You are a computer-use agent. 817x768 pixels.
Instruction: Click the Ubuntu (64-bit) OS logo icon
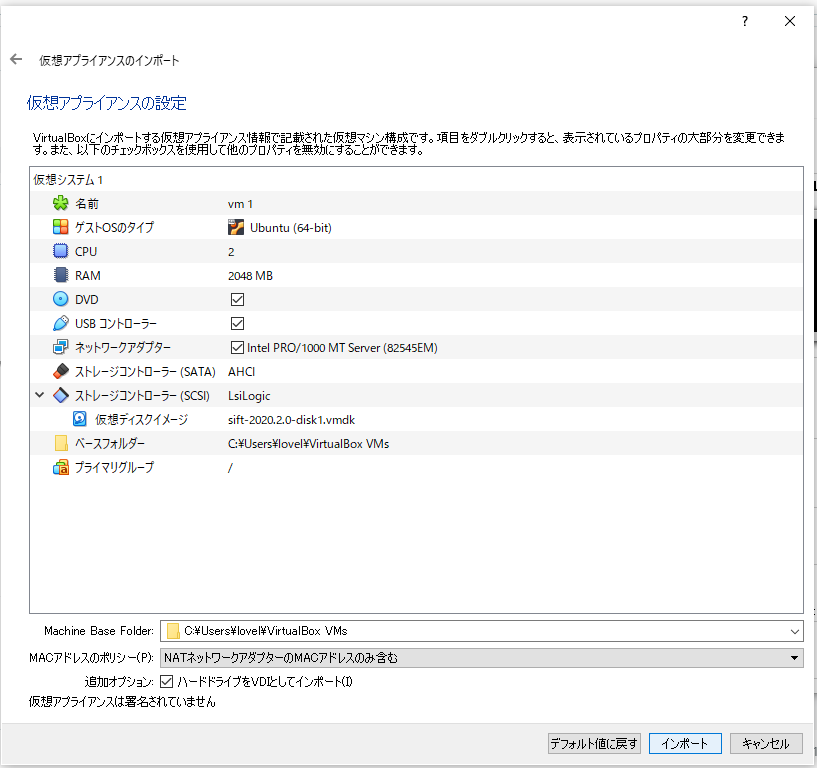pyautogui.click(x=236, y=227)
